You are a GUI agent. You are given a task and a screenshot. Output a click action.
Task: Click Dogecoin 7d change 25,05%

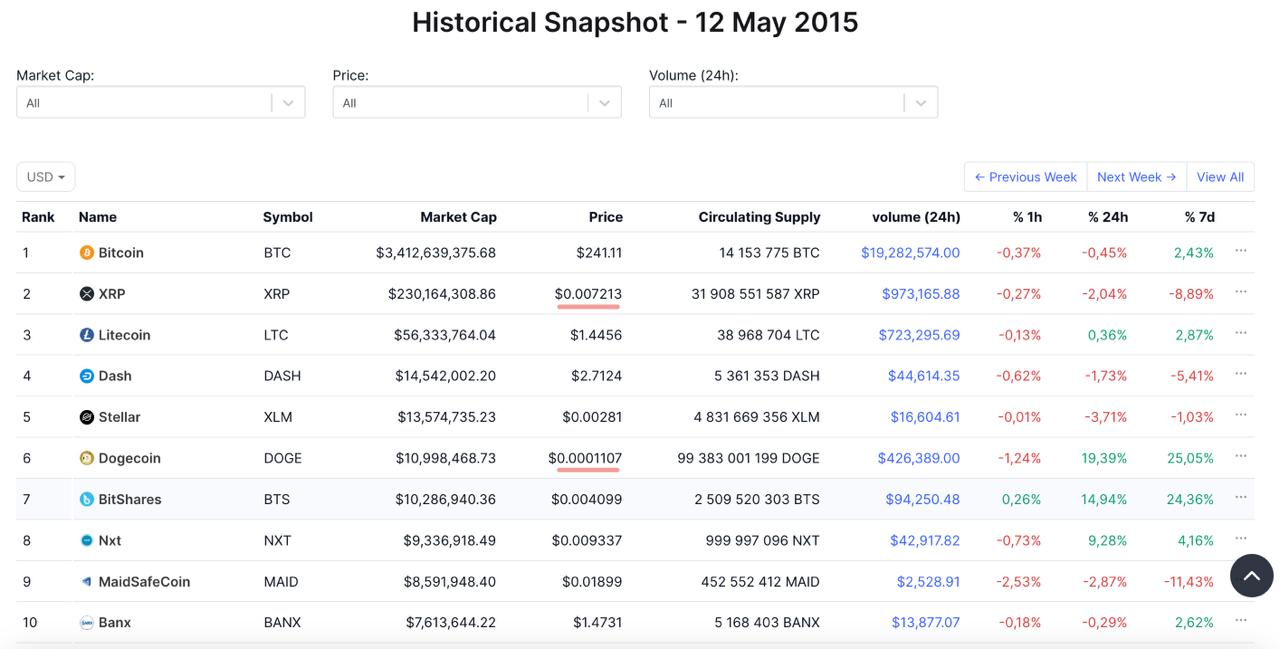1190,458
